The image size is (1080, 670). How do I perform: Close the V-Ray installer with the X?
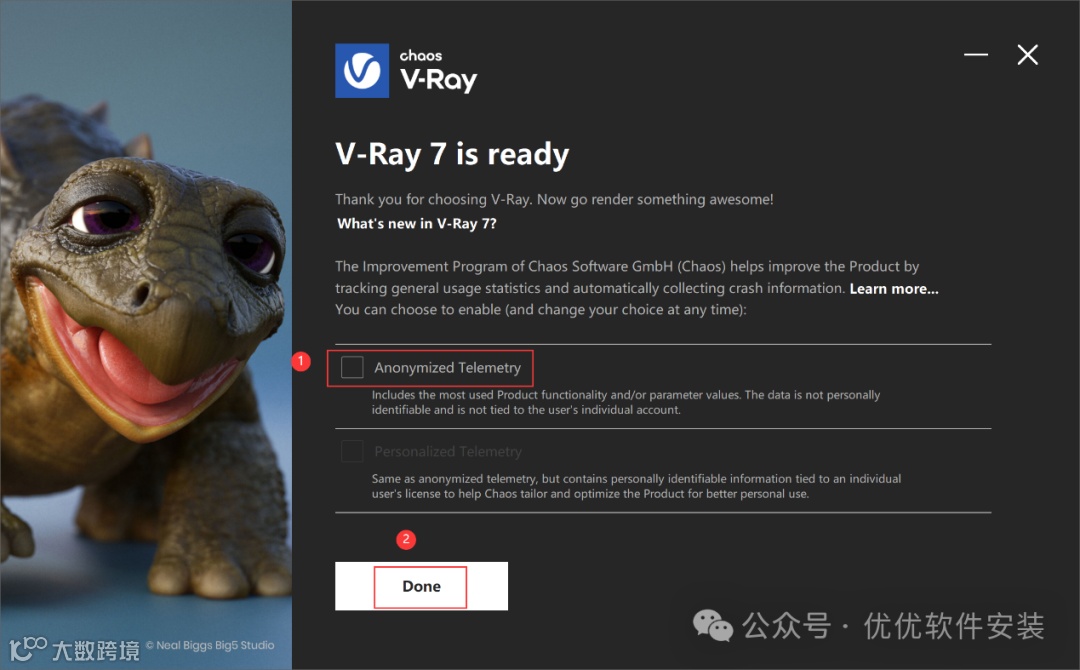(1028, 54)
